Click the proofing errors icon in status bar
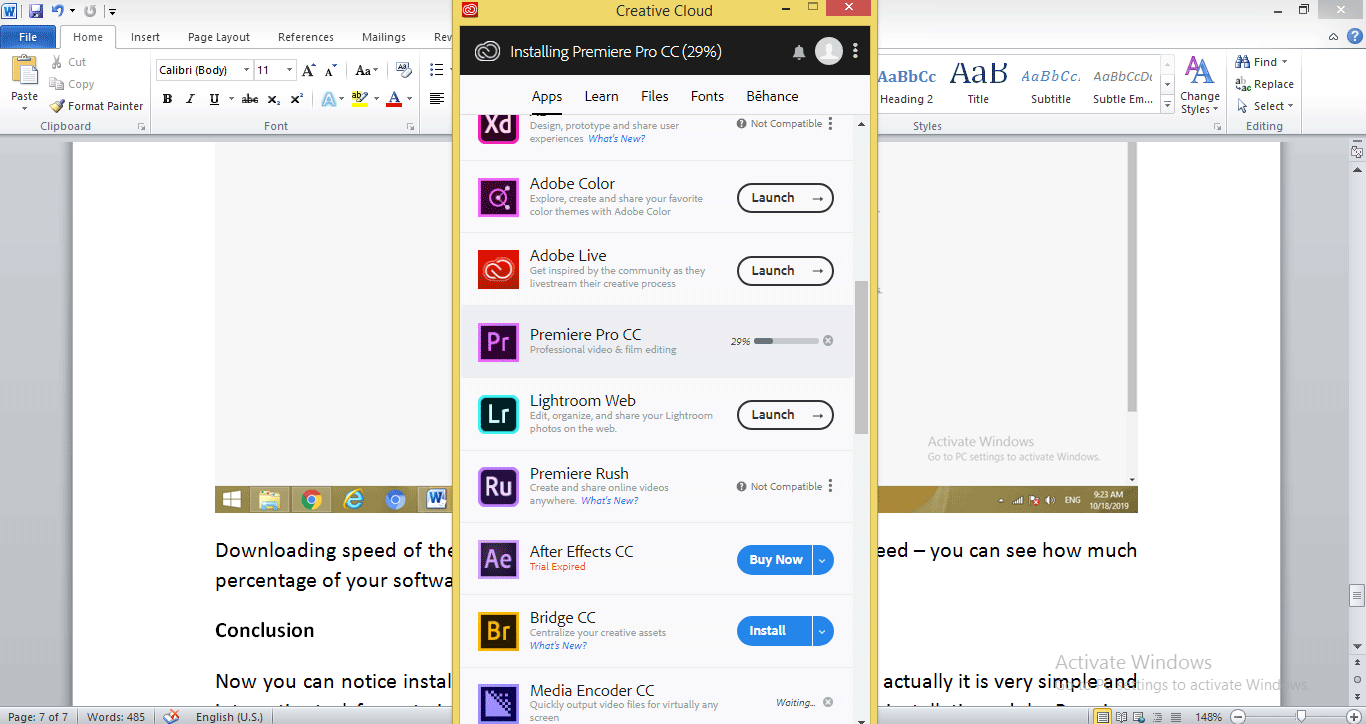1366x724 pixels. click(x=172, y=716)
